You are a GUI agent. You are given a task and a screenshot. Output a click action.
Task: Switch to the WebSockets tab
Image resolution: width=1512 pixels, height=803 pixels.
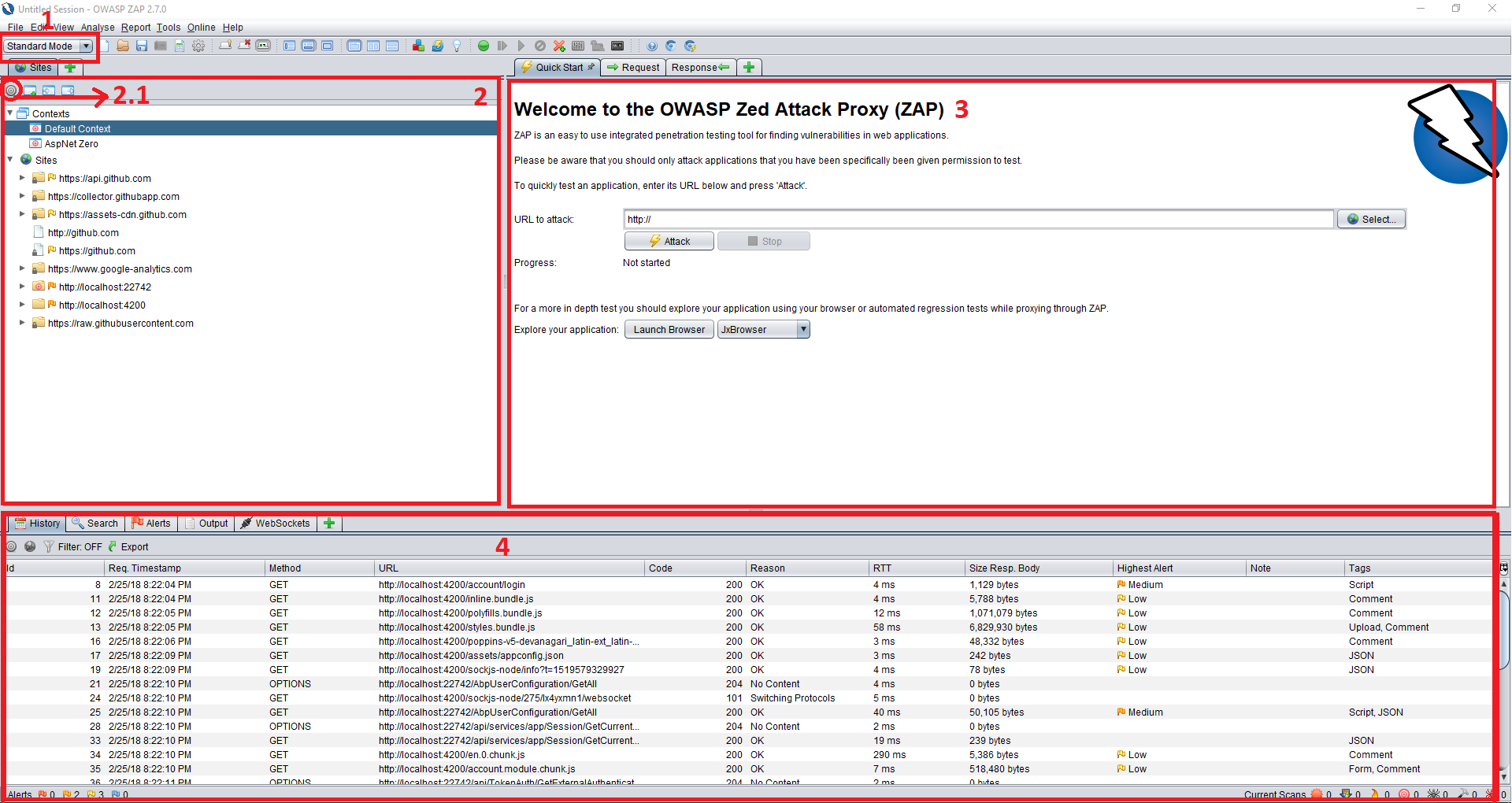pos(276,524)
